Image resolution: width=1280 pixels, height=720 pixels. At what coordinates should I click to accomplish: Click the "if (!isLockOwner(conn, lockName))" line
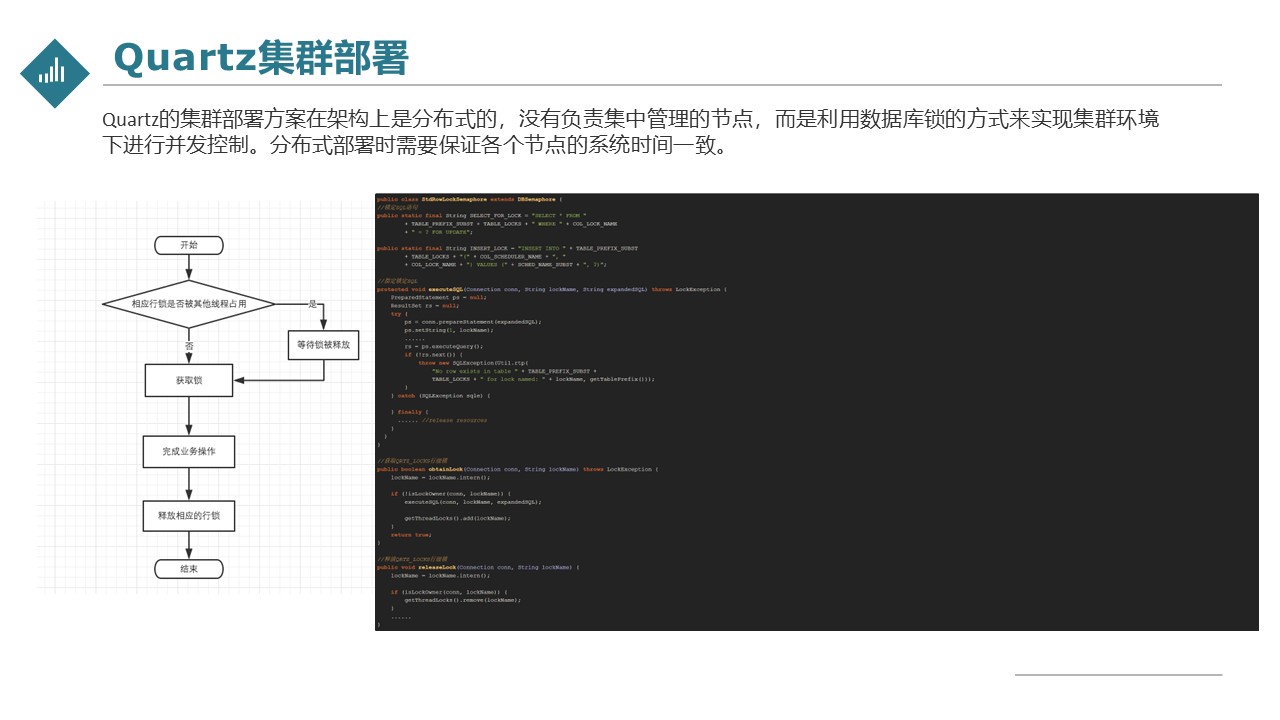click(450, 493)
